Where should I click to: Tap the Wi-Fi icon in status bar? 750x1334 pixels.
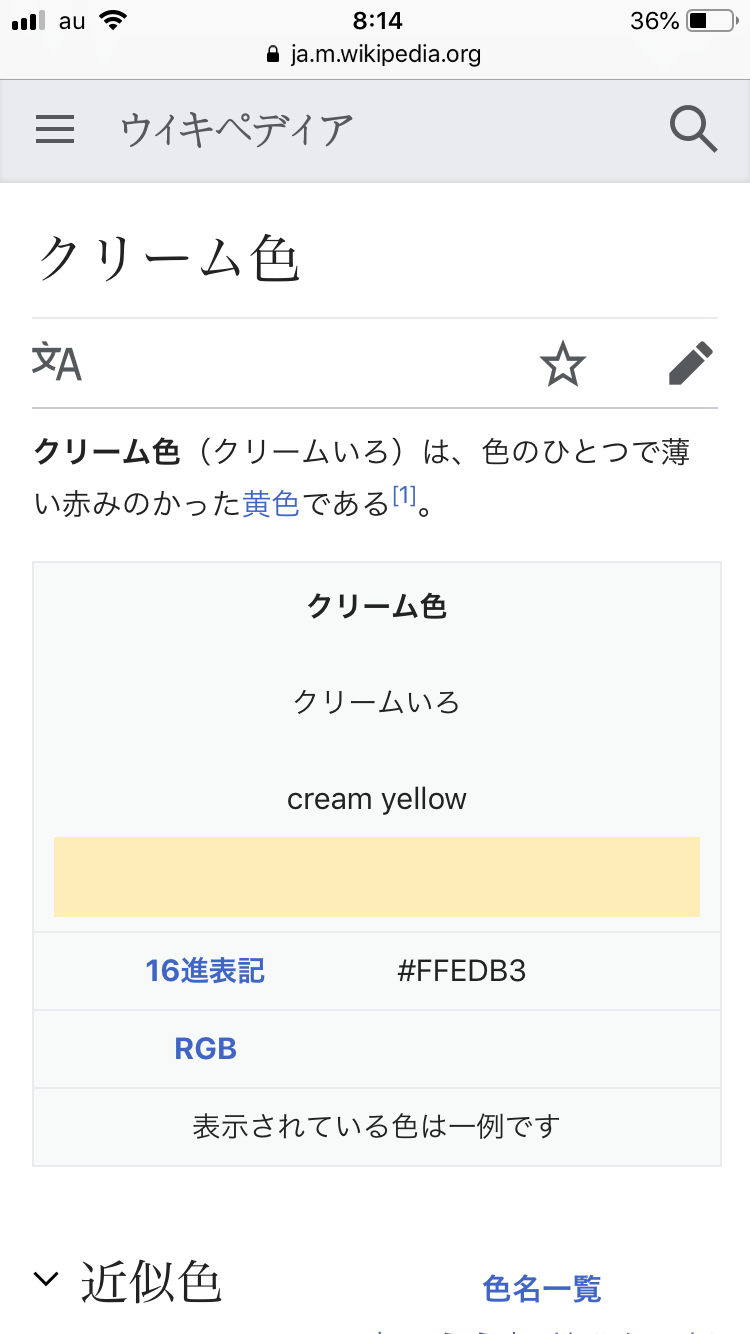(114, 21)
